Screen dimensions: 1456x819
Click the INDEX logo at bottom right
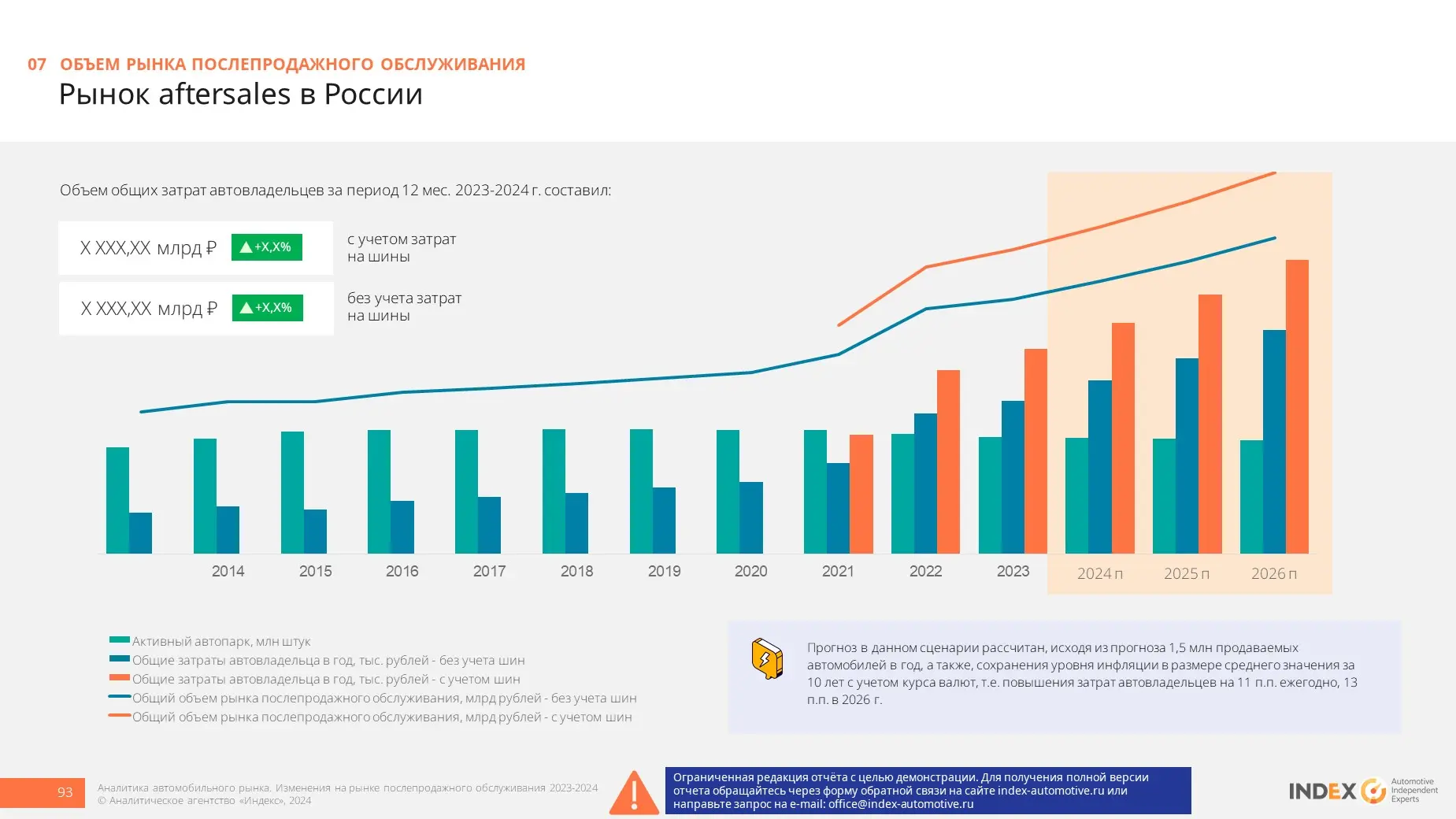(x=1364, y=791)
